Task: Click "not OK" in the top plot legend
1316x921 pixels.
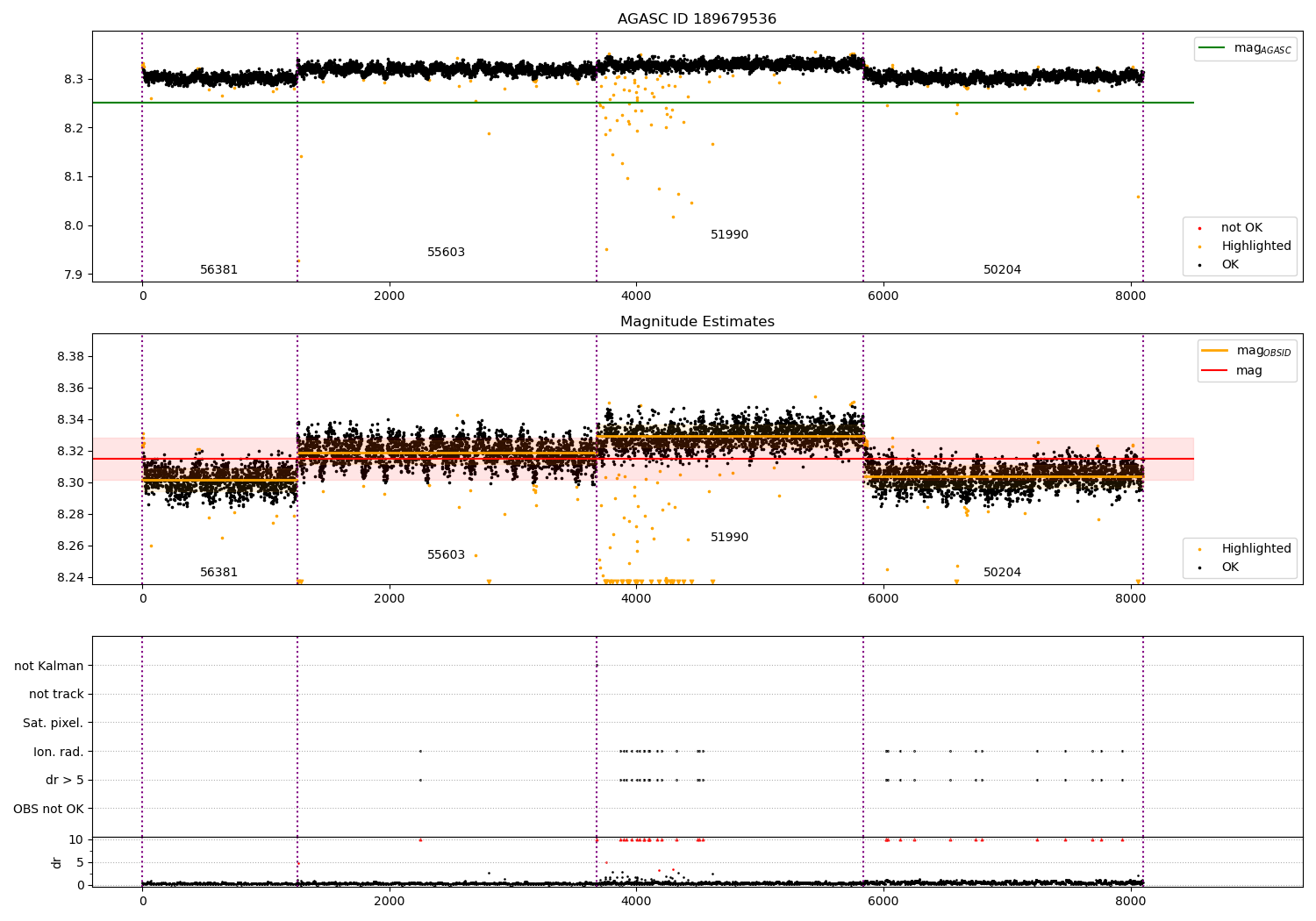Action: (x=1241, y=227)
